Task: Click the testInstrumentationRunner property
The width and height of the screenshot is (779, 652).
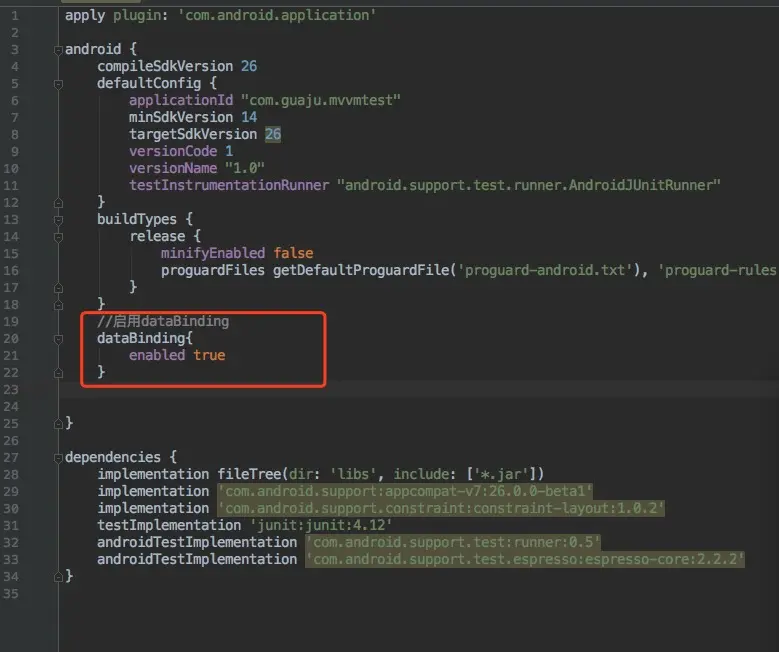Action: (x=229, y=185)
